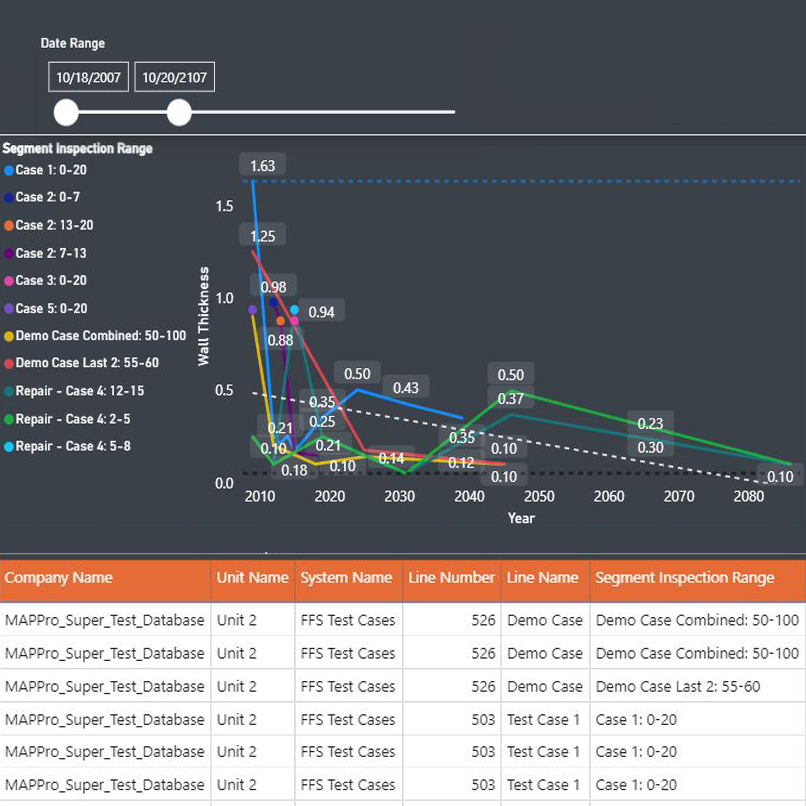
Task: Click the pink Case 3: 0-20 legend marker
Action: pyautogui.click(x=10, y=281)
